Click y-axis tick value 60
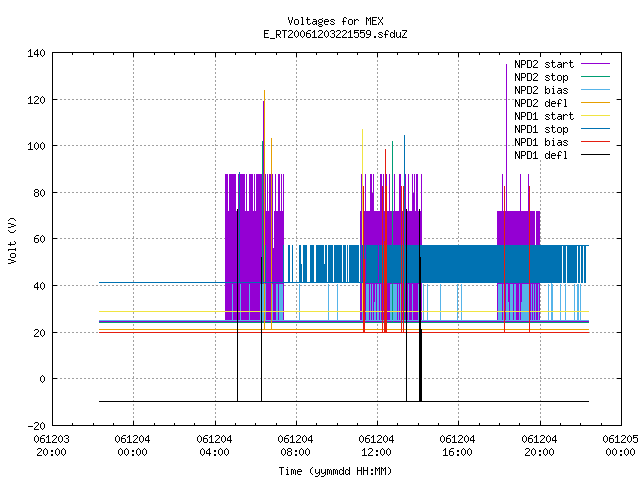The height and width of the screenshot is (480, 640). [x=39, y=239]
